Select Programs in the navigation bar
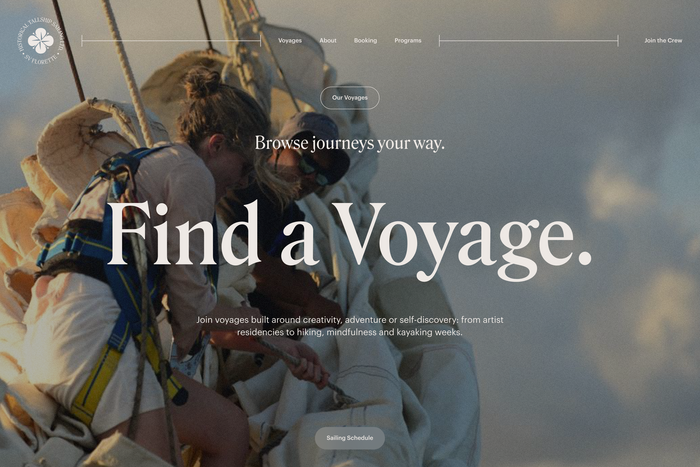The width and height of the screenshot is (700, 467). [408, 41]
